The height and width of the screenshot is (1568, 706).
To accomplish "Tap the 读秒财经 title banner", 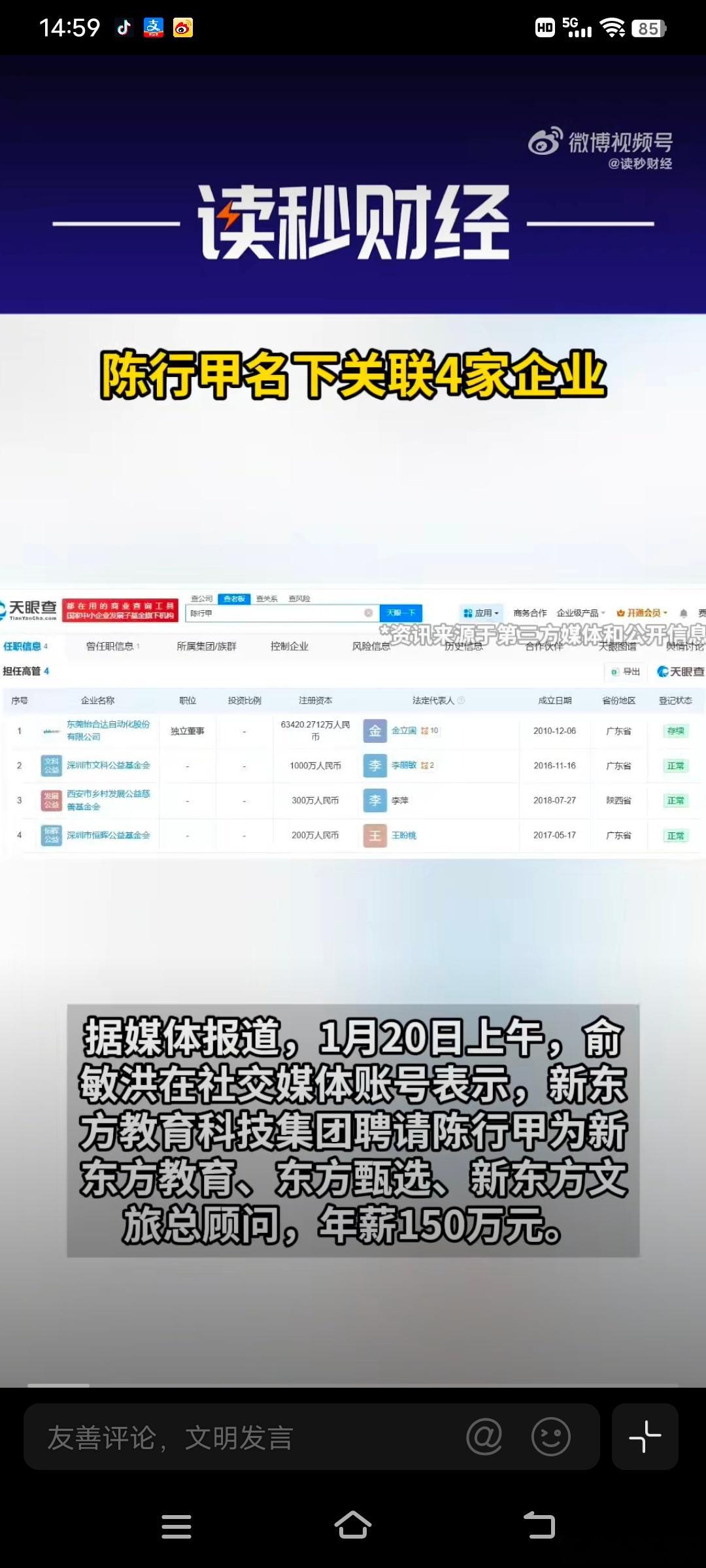I will 354,222.
